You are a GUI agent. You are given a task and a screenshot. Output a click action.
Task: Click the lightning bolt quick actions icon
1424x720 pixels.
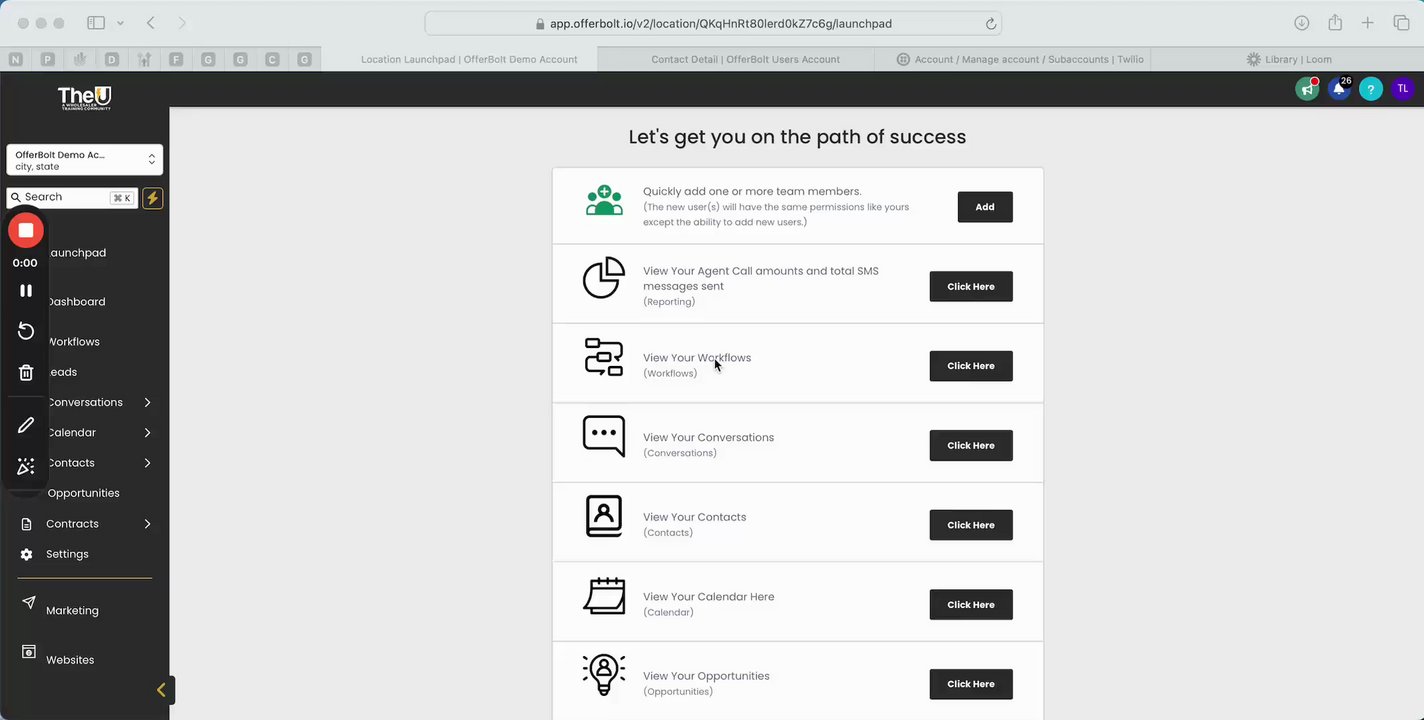pos(152,198)
